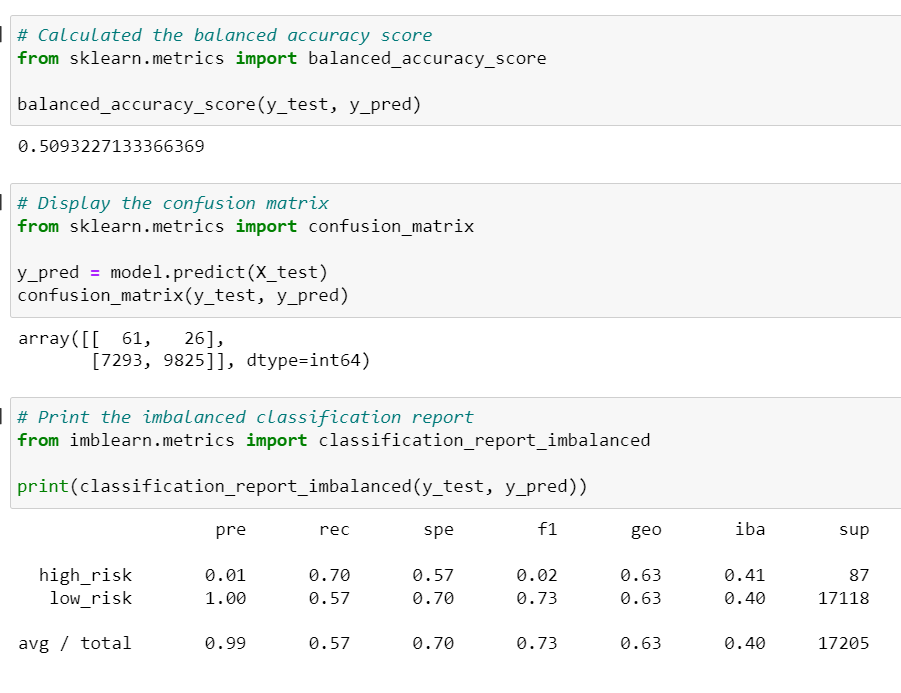Click the 'pre' column header

coord(230,530)
